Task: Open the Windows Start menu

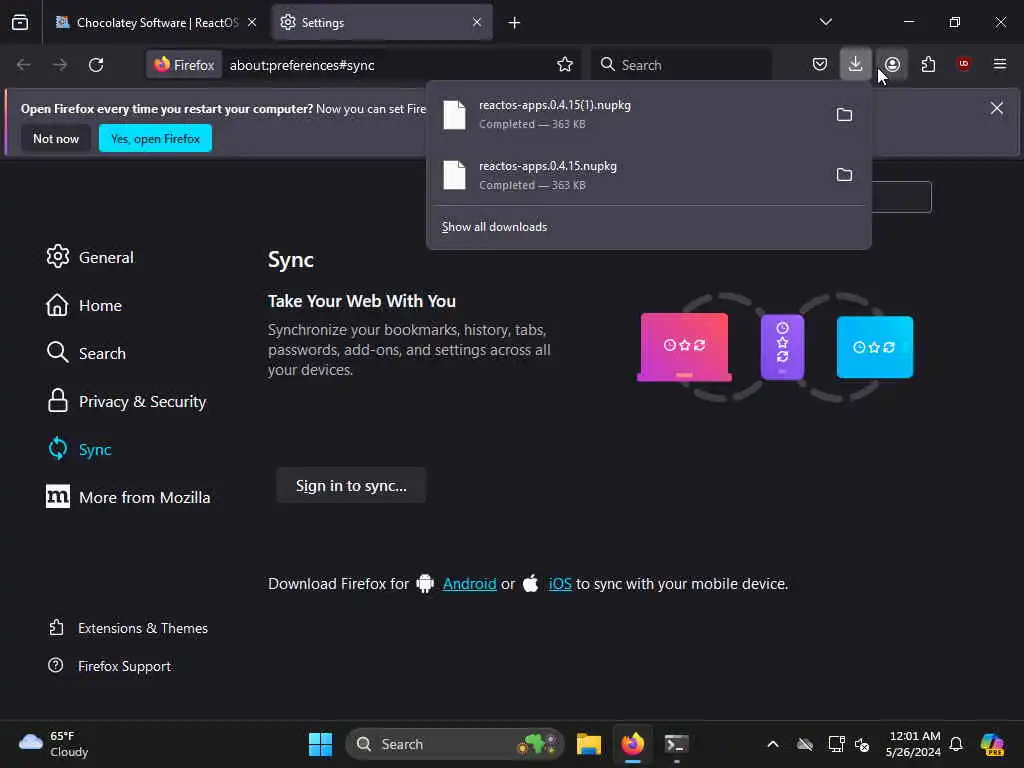Action: pyautogui.click(x=320, y=744)
